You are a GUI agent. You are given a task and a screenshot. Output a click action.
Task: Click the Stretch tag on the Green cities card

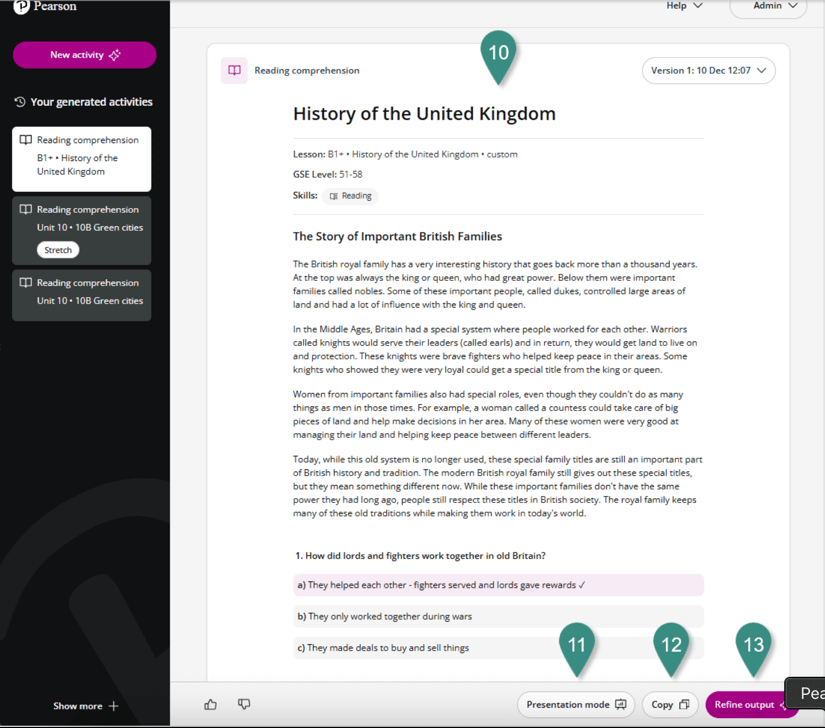click(x=58, y=250)
